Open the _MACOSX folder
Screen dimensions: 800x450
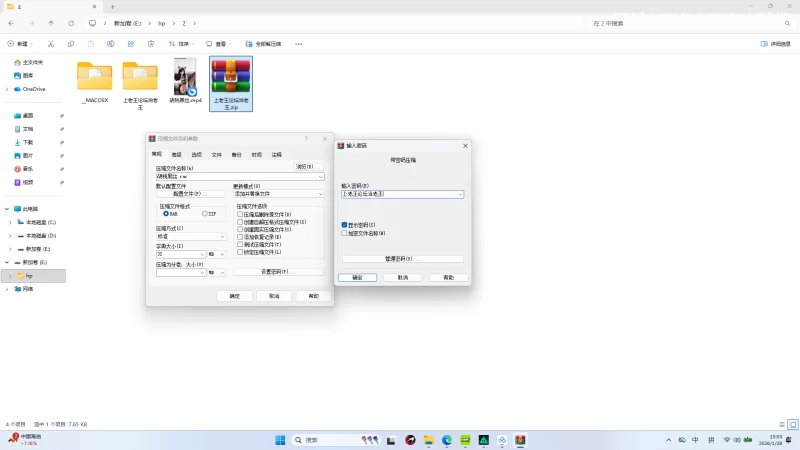pos(95,77)
